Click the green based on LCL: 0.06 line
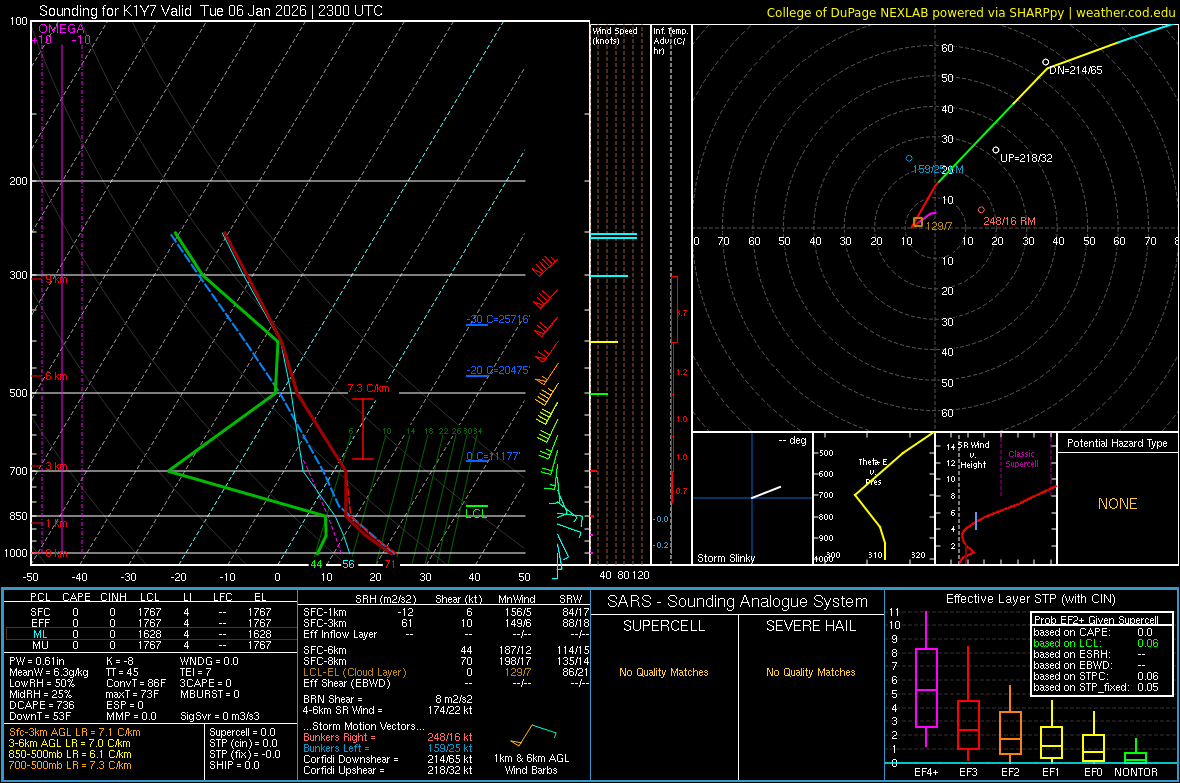1180x783 pixels. pos(1096,643)
